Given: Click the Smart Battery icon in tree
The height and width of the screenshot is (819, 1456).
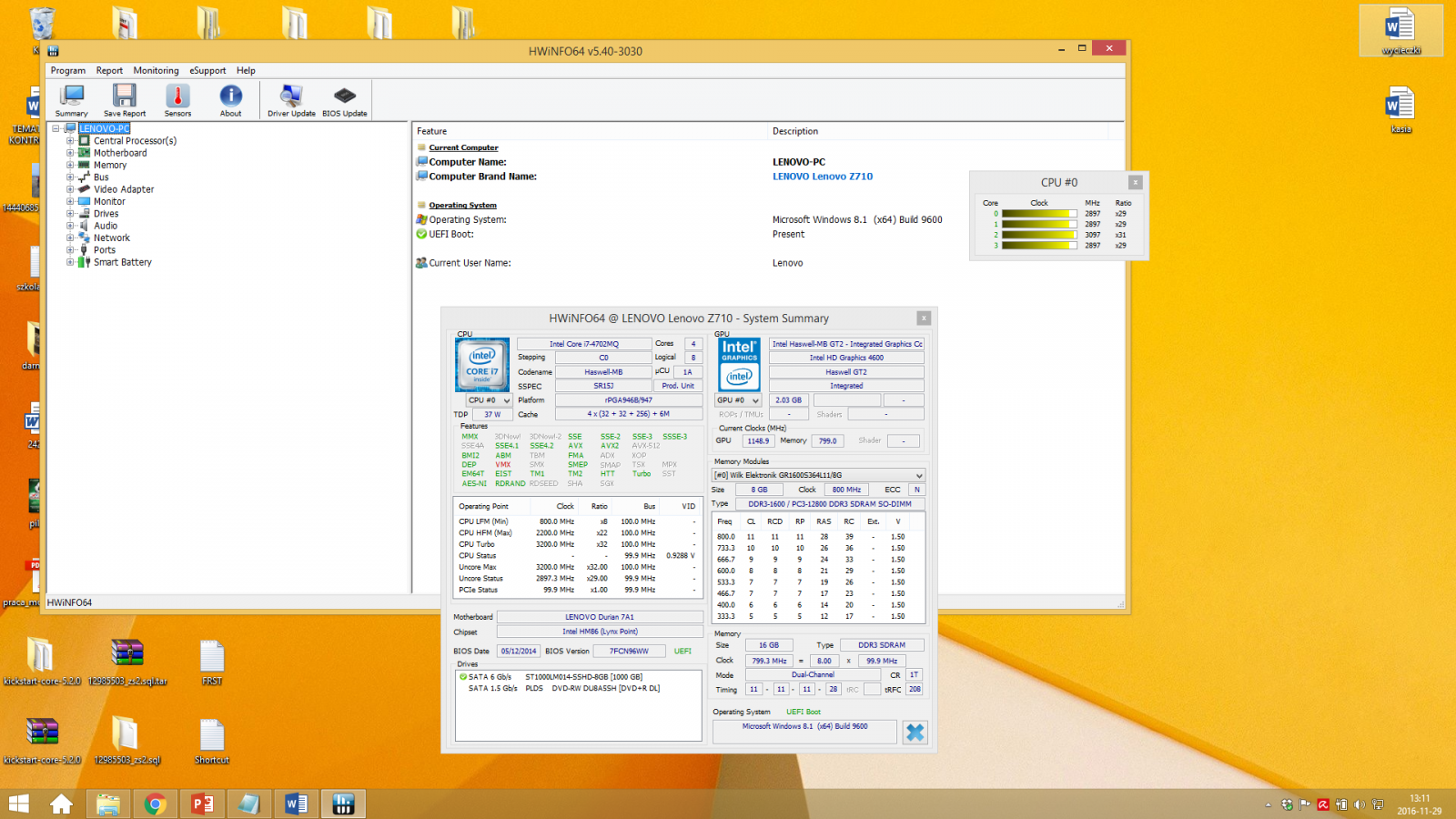Looking at the screenshot, I should click(84, 262).
